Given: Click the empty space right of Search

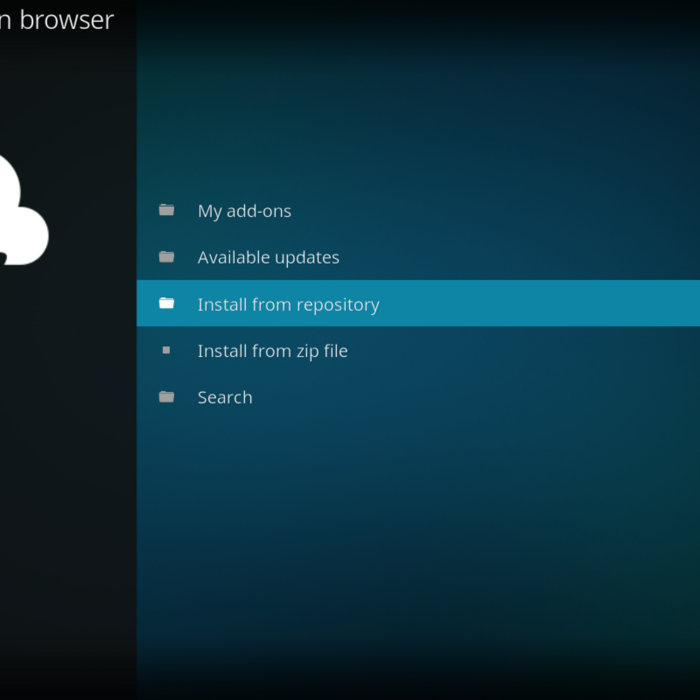Looking at the screenshot, I should (480, 397).
